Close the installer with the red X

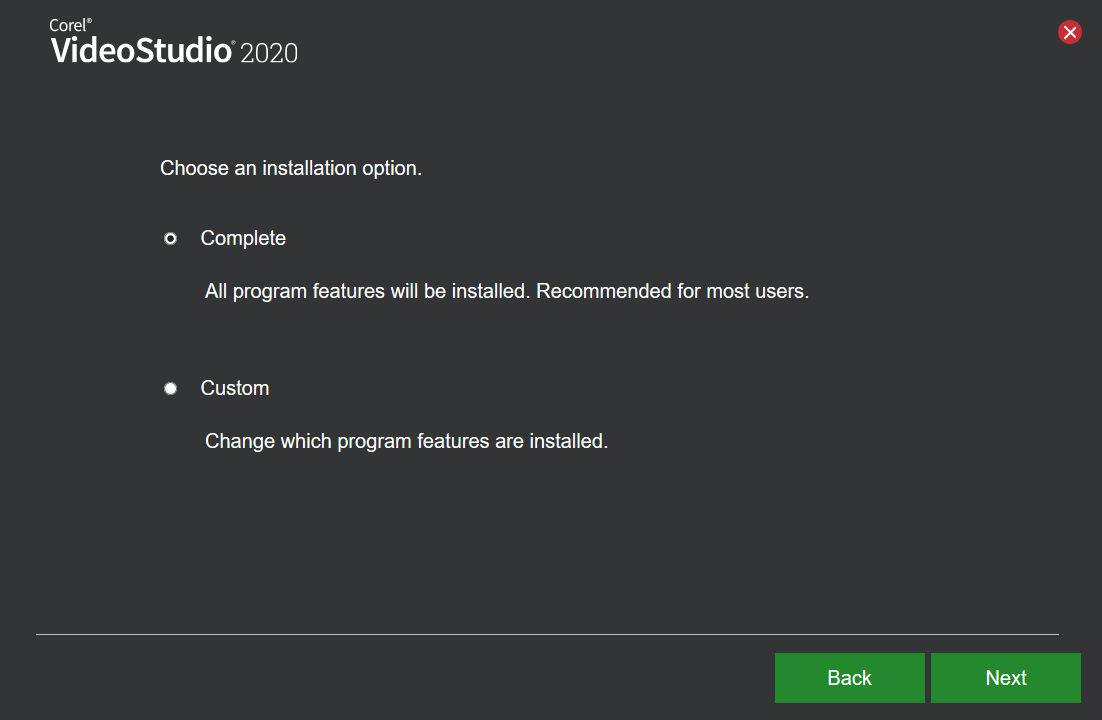[1070, 32]
